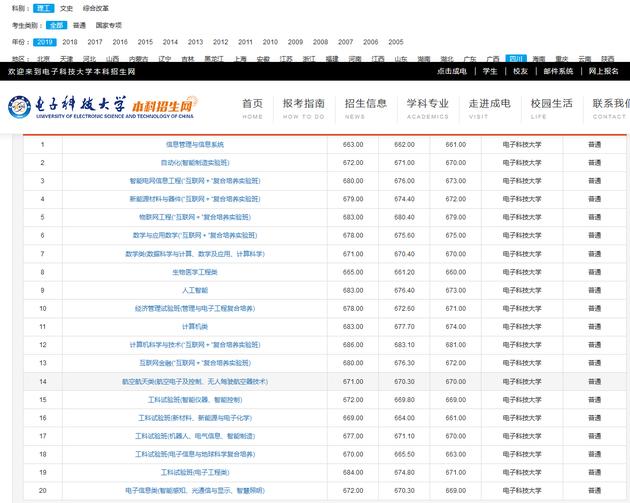This screenshot has height=503, width=630.
Task: Open major 数学与应用数学 link
Action: click(x=195, y=235)
